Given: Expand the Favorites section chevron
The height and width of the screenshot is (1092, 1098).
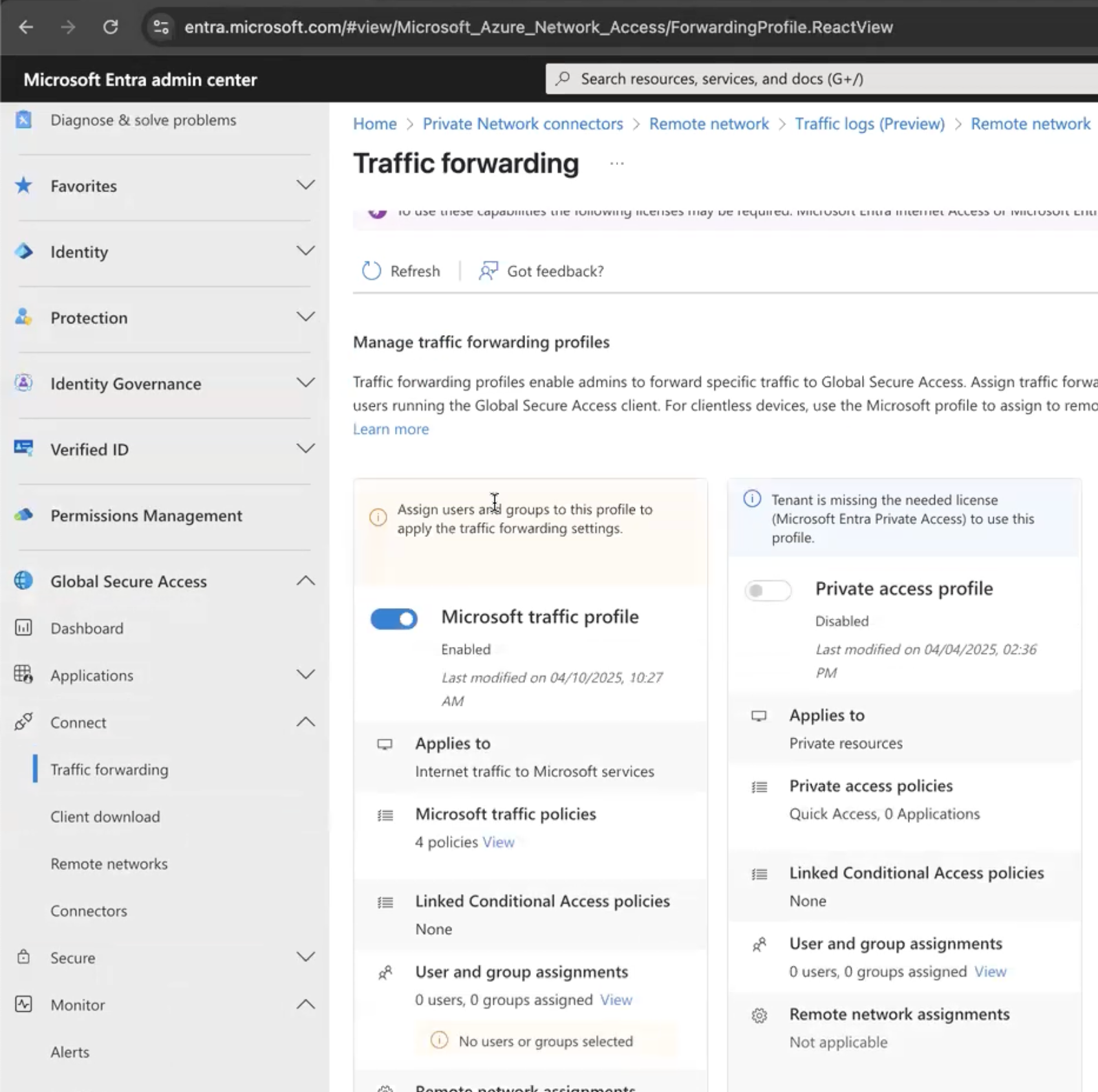Looking at the screenshot, I should click(x=306, y=185).
